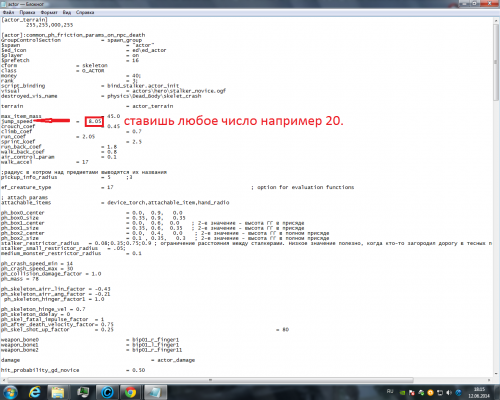Click the active Notepad taskbar button
Image resolution: width=500 pixels, height=400 pixels.
tap(155, 393)
